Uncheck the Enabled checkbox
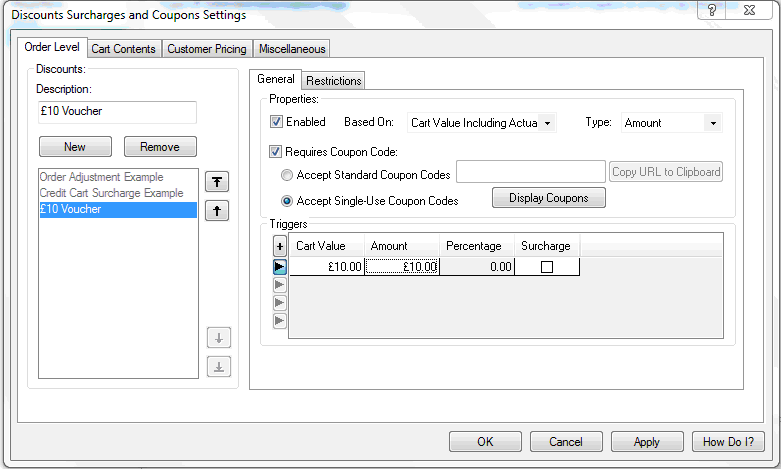This screenshot has height=469, width=781. tap(277, 122)
